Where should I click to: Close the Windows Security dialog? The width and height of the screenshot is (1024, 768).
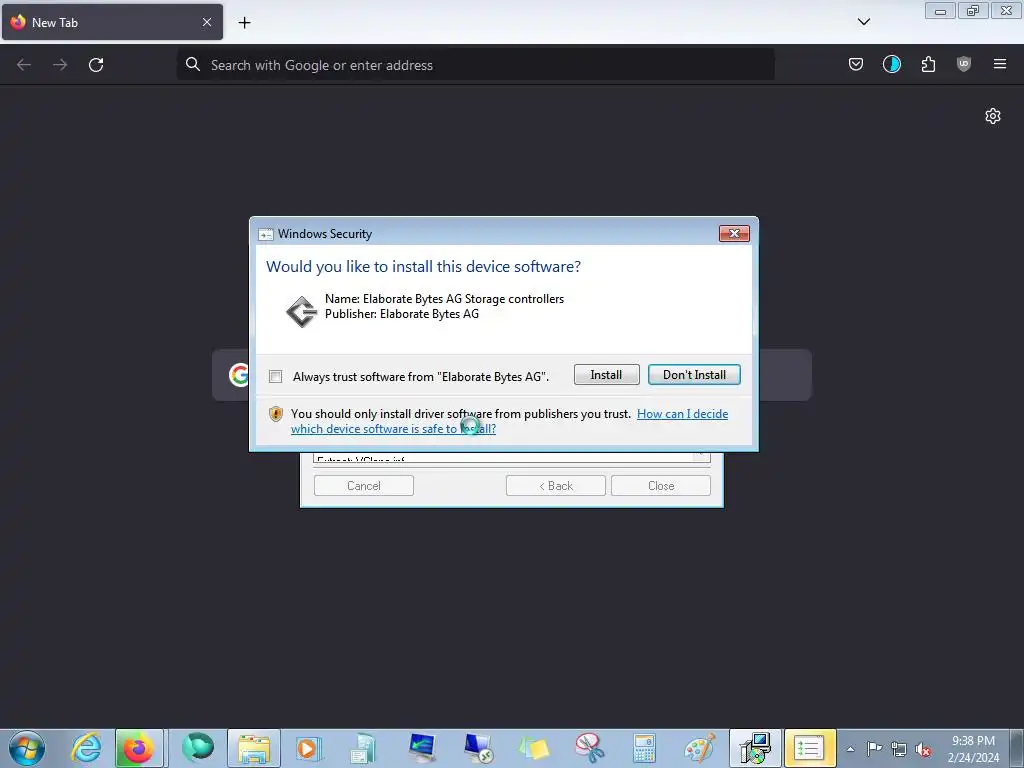734,233
